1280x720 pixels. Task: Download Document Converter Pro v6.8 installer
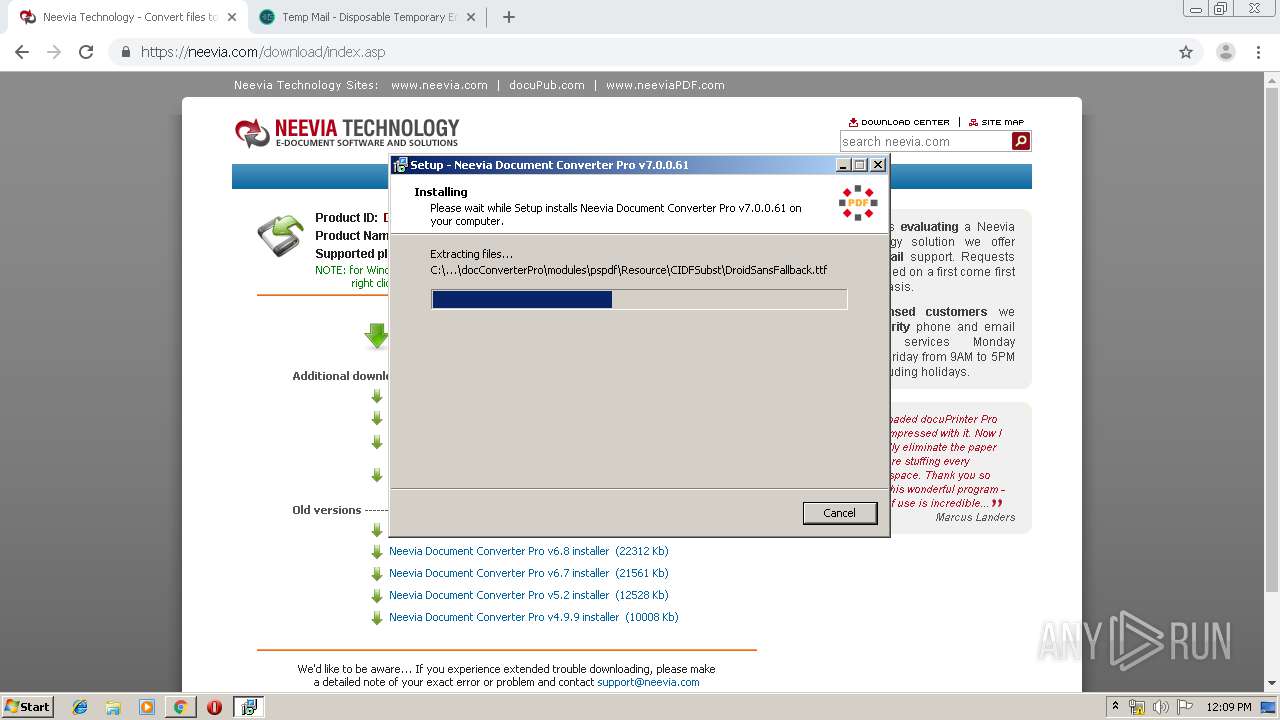click(x=528, y=551)
